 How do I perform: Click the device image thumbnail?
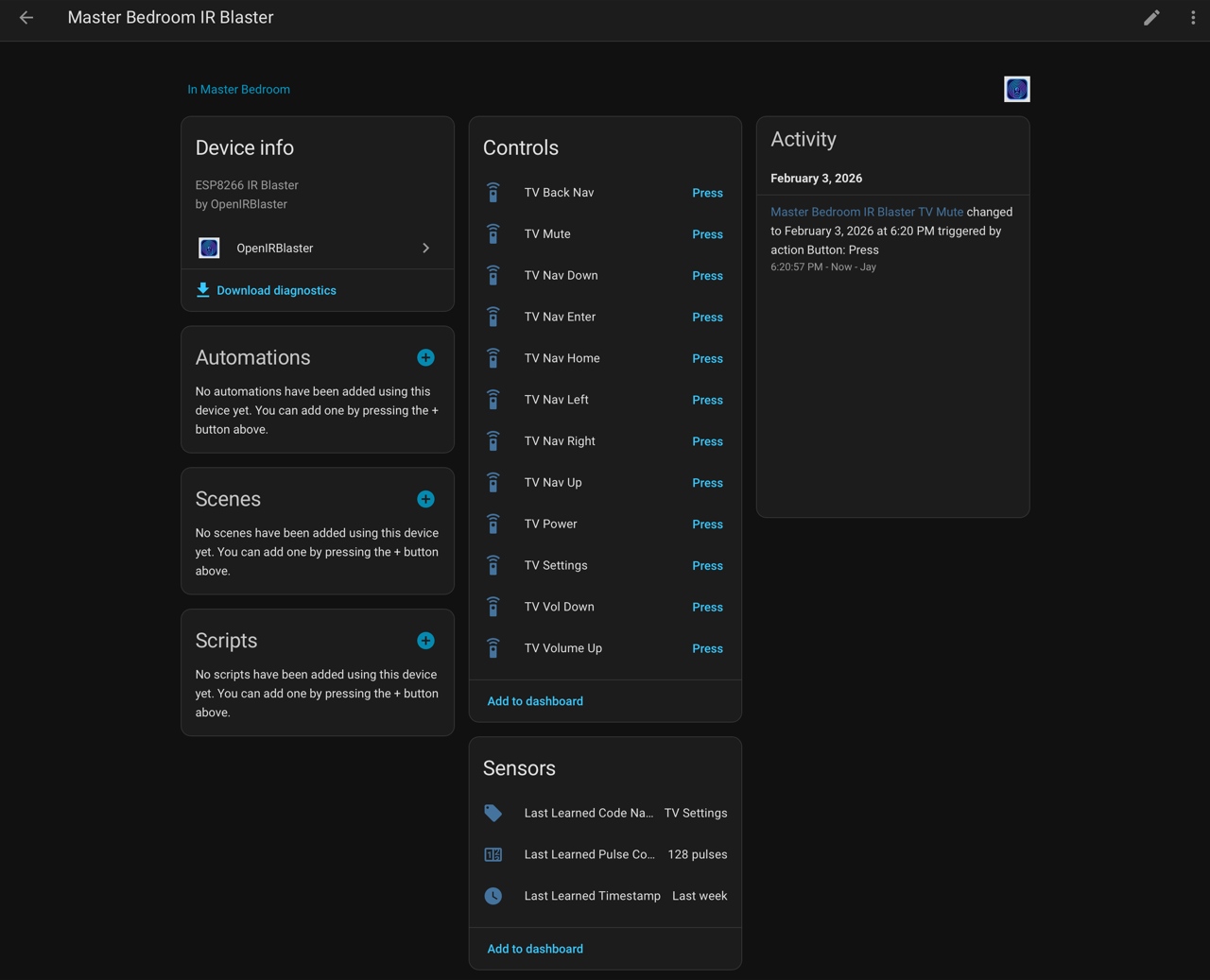[1016, 89]
